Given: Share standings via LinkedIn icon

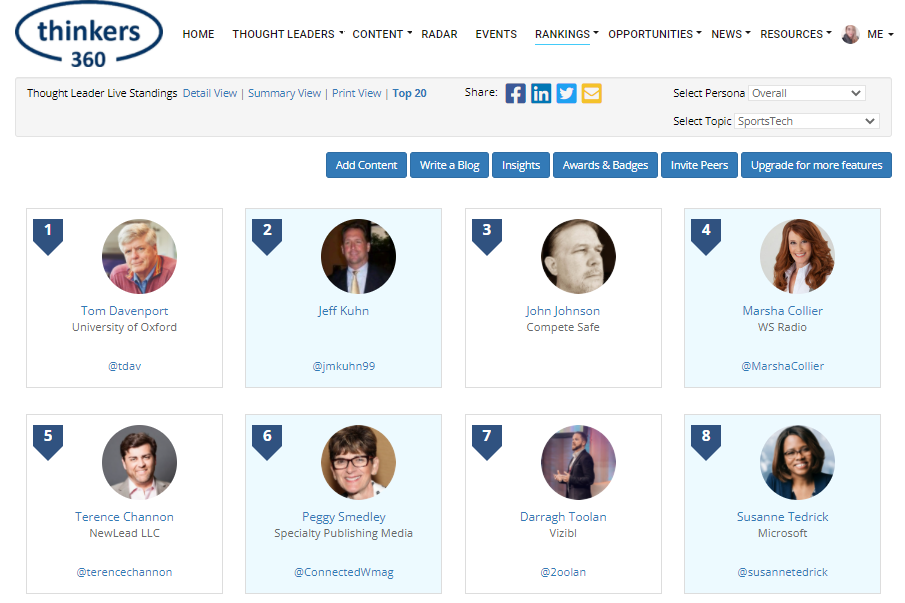Looking at the screenshot, I should [x=541, y=93].
